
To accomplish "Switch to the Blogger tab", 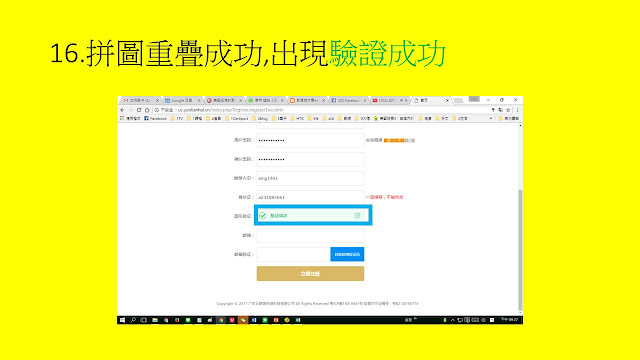I will click(307, 100).
